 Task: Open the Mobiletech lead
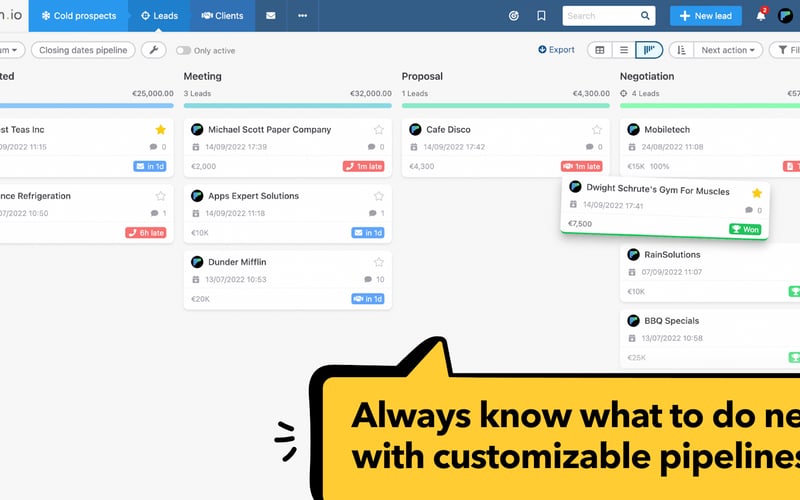coord(667,130)
